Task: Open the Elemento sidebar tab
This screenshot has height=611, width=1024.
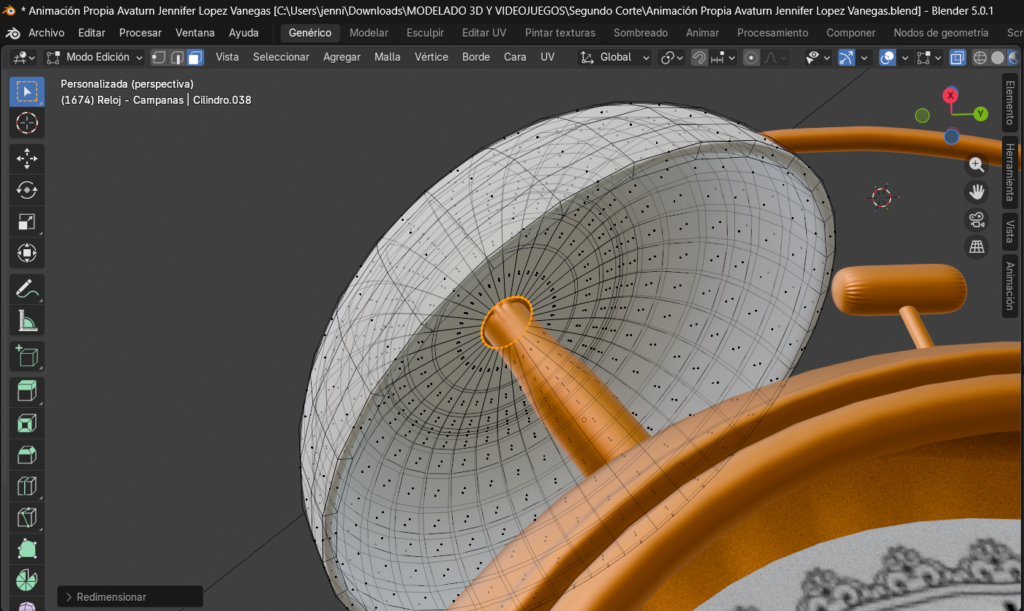Action: click(1010, 102)
